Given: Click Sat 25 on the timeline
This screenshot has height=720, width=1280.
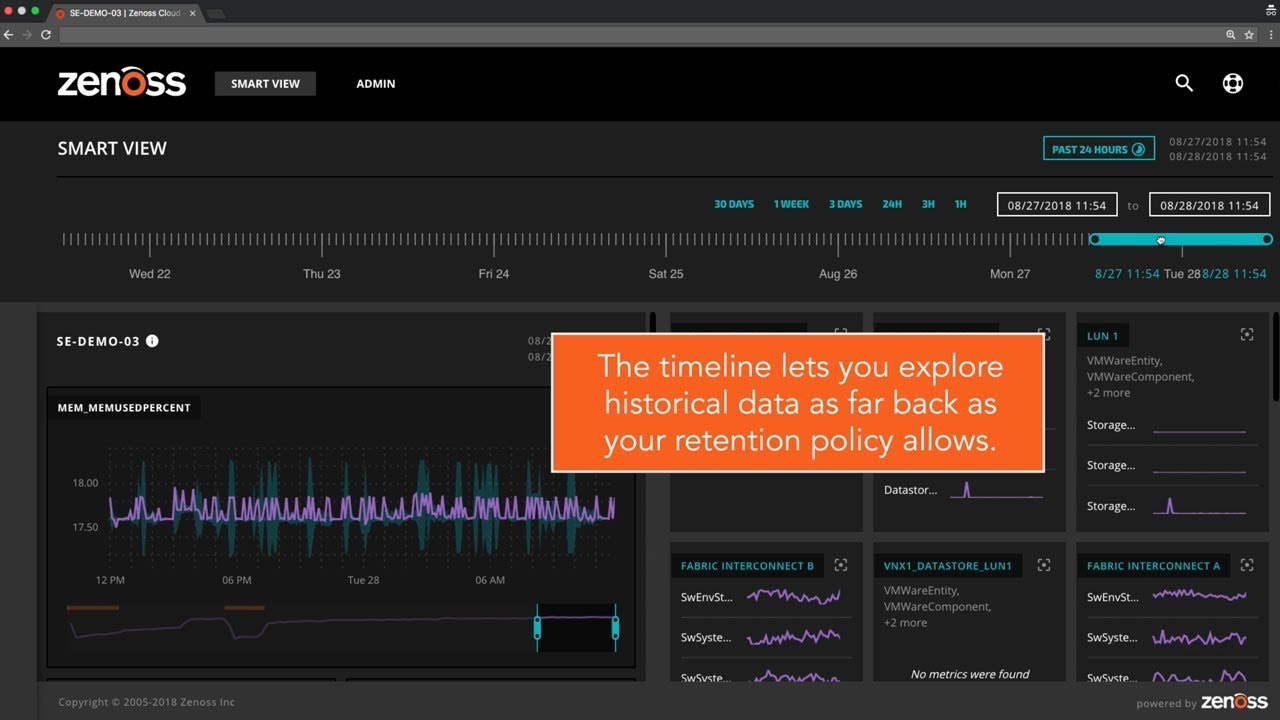Looking at the screenshot, I should pyautogui.click(x=666, y=273).
